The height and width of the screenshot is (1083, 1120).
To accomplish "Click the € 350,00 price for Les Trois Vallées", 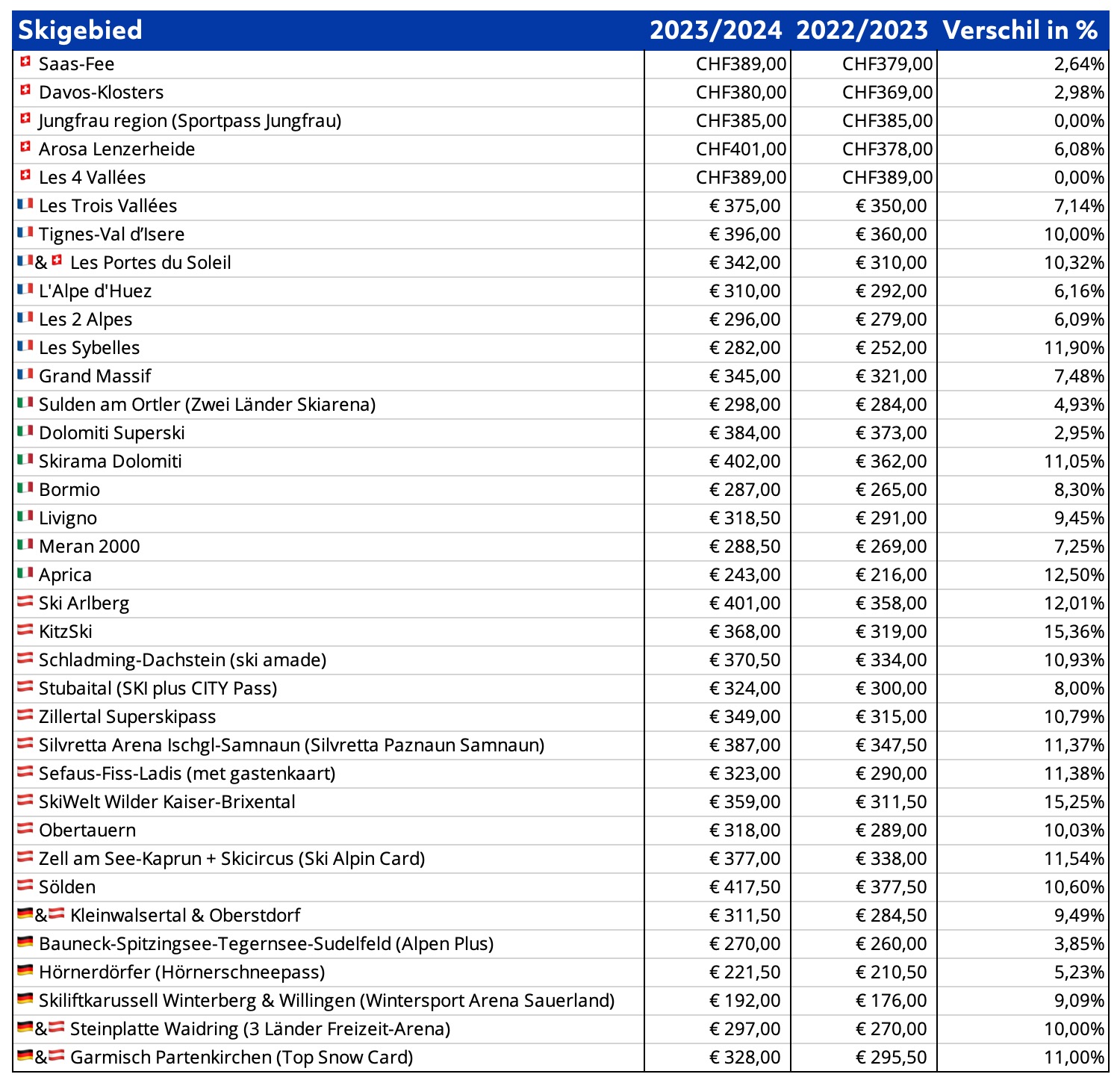I will [891, 206].
